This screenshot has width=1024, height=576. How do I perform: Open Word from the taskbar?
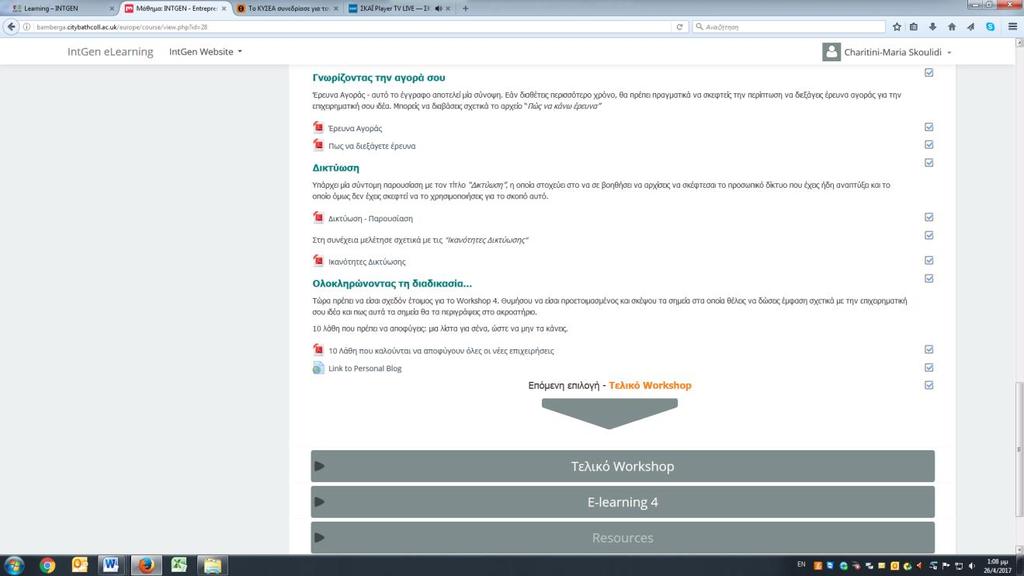[x=110, y=564]
